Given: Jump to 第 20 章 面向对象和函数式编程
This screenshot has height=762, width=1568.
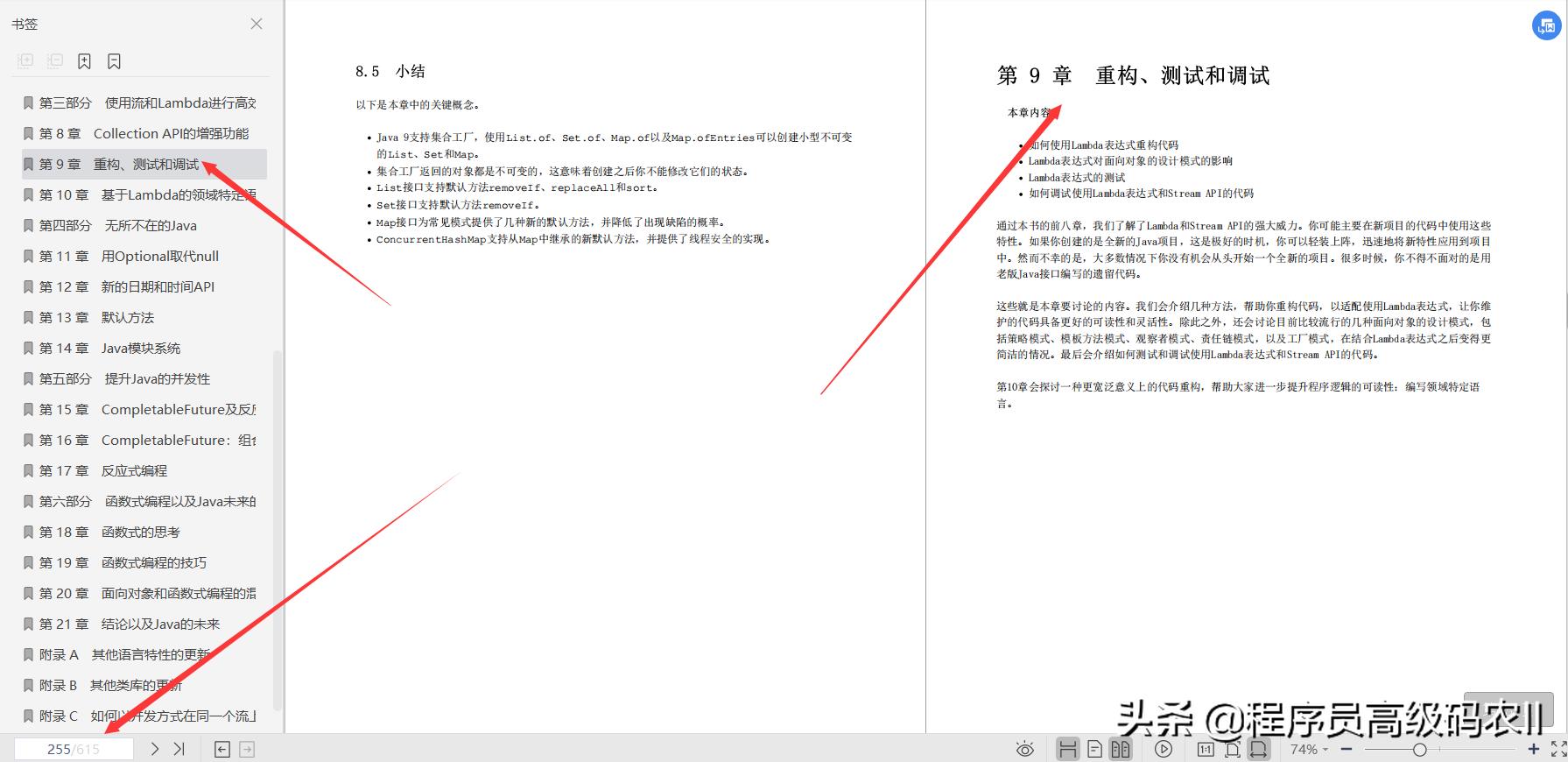Looking at the screenshot, I should pyautogui.click(x=144, y=594).
